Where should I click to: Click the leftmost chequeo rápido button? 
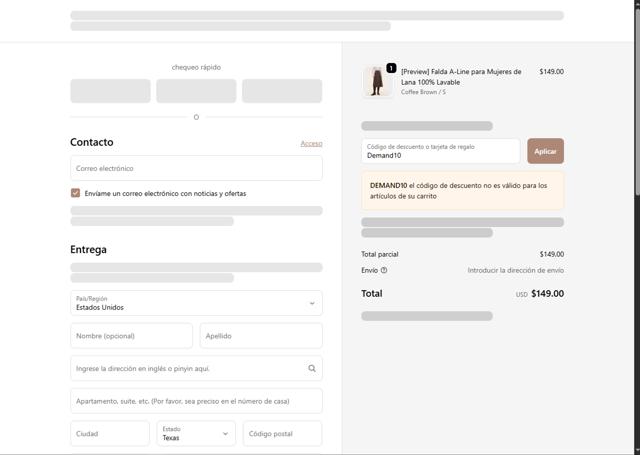click(x=110, y=91)
